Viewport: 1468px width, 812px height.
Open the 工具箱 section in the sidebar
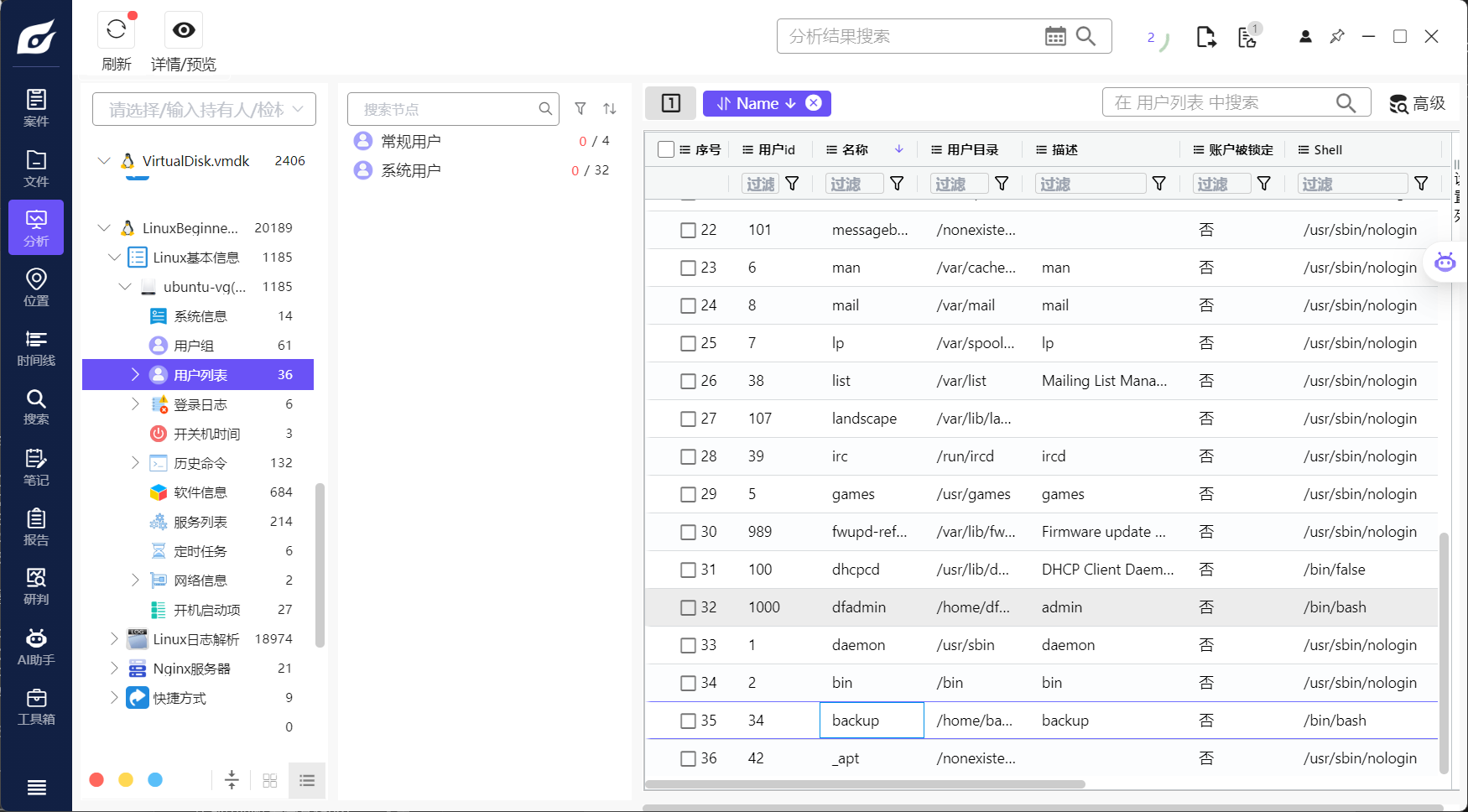pos(36,705)
